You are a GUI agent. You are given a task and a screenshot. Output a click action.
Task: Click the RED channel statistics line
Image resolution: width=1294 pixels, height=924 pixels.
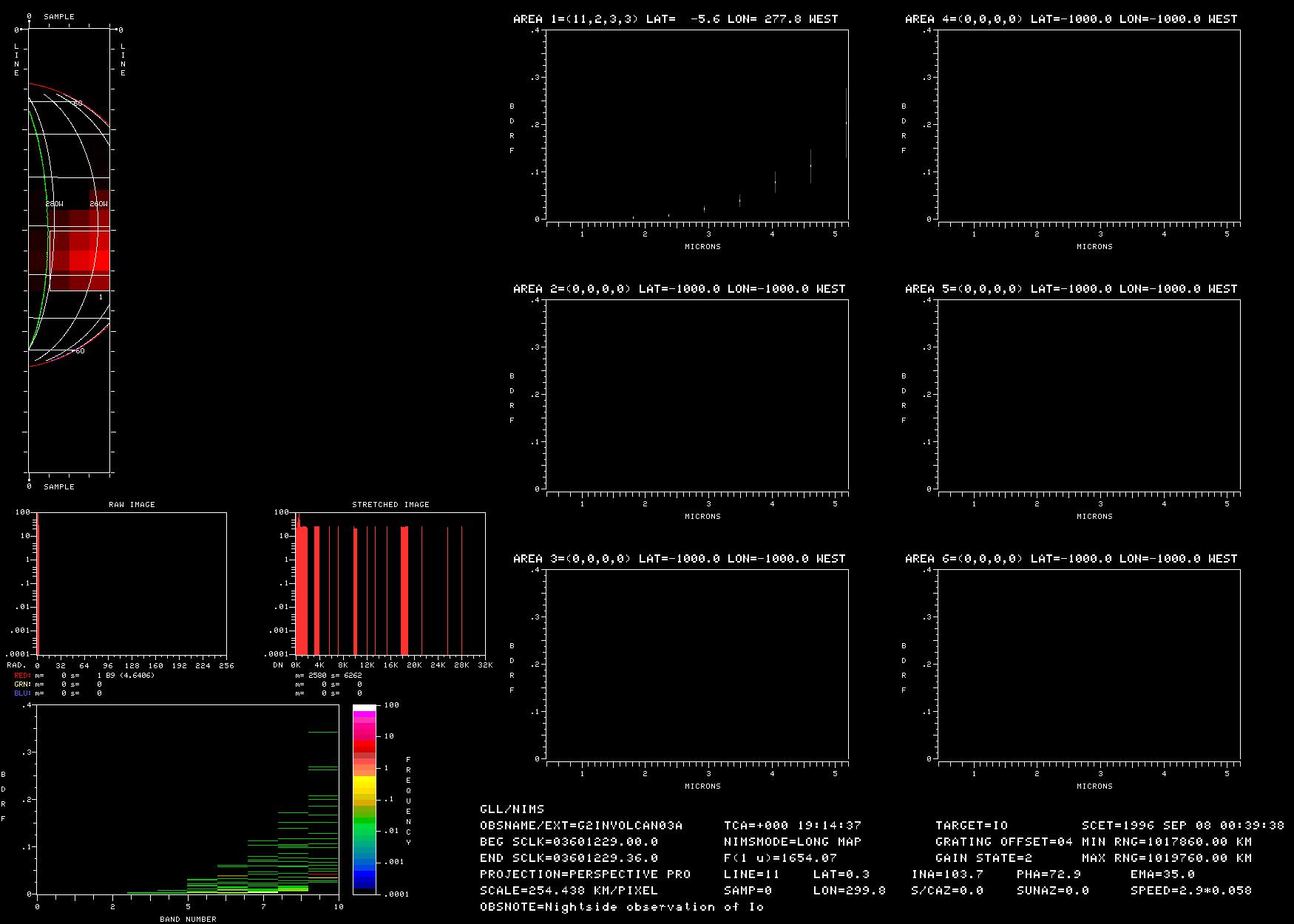(84, 676)
